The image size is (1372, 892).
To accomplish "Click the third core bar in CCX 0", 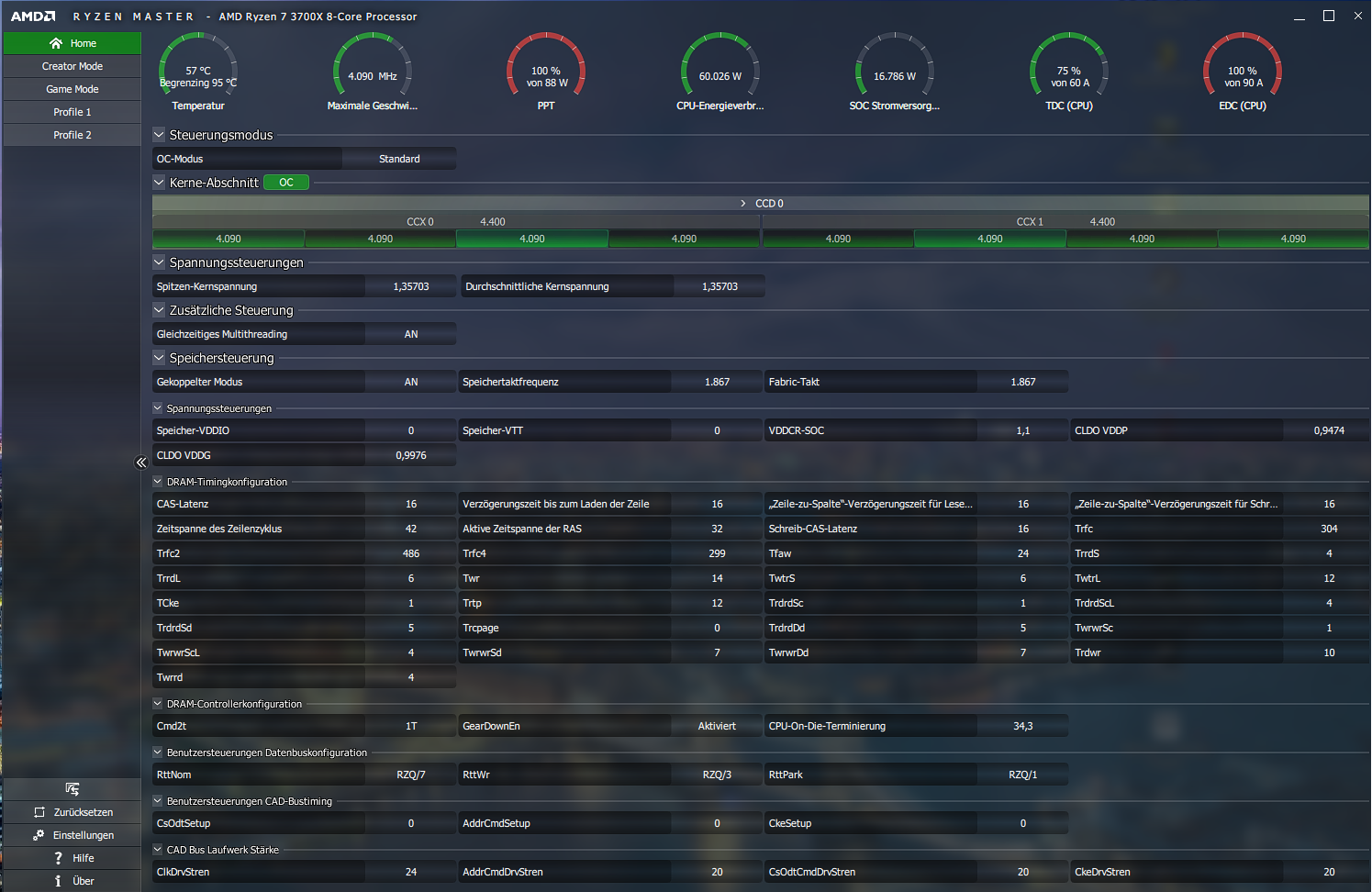I will click(532, 239).
